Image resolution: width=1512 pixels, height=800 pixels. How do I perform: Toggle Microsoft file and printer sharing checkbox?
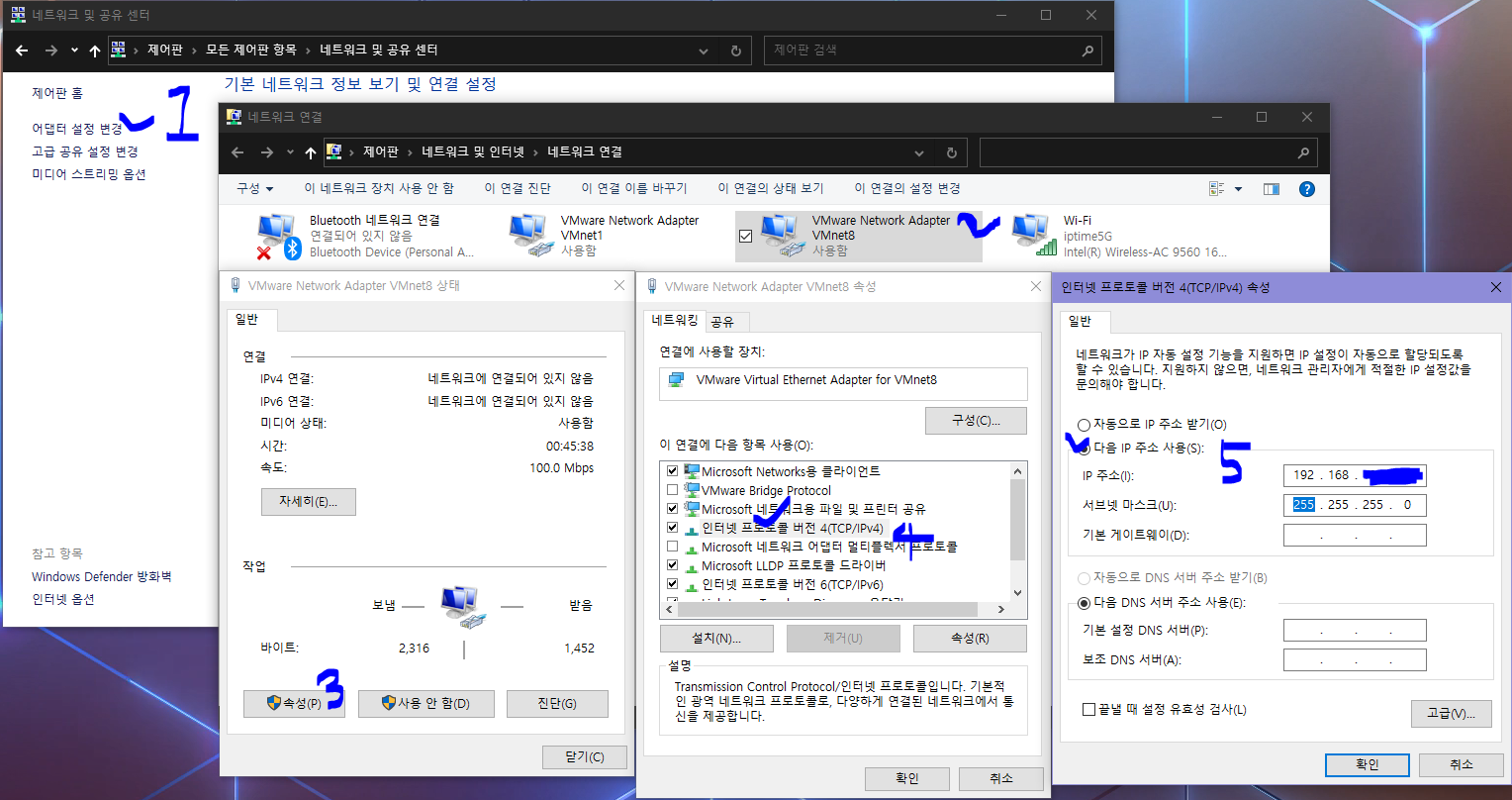(x=673, y=509)
